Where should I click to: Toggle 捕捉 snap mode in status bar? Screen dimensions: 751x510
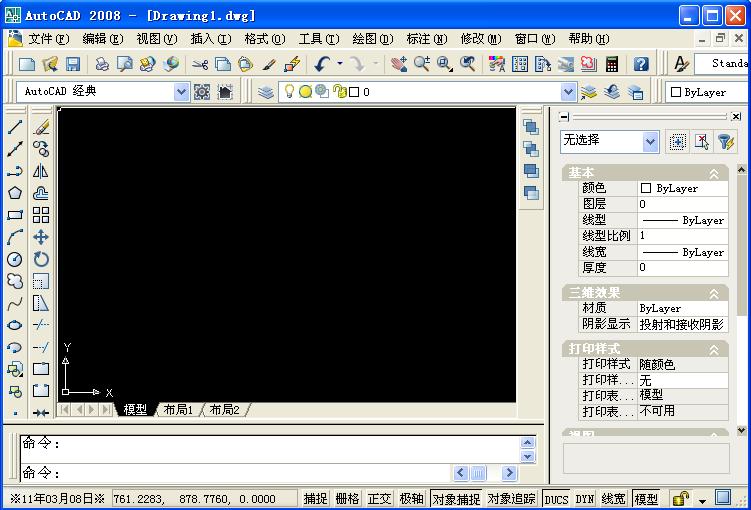tap(316, 499)
